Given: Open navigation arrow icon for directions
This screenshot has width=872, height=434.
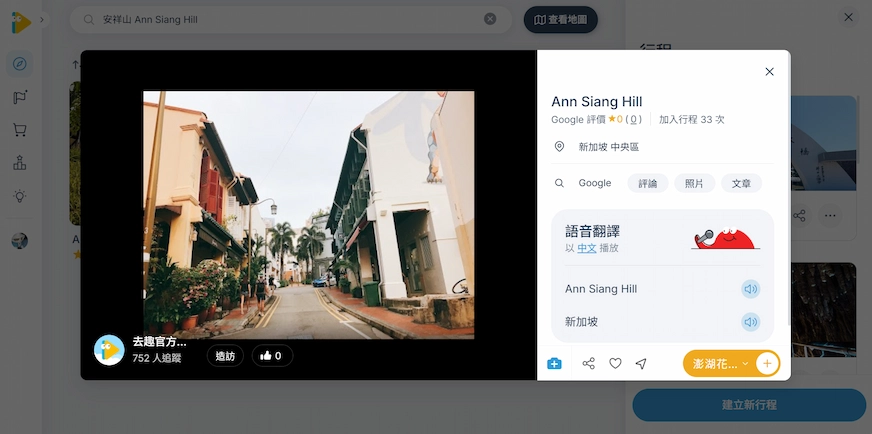Looking at the screenshot, I should (641, 363).
